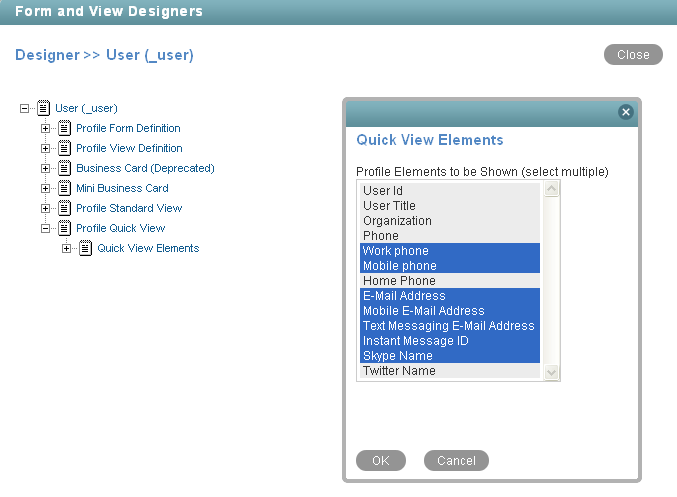Image resolution: width=677 pixels, height=497 pixels.
Task: Click the Quick View Elements document icon
Action: click(x=86, y=248)
